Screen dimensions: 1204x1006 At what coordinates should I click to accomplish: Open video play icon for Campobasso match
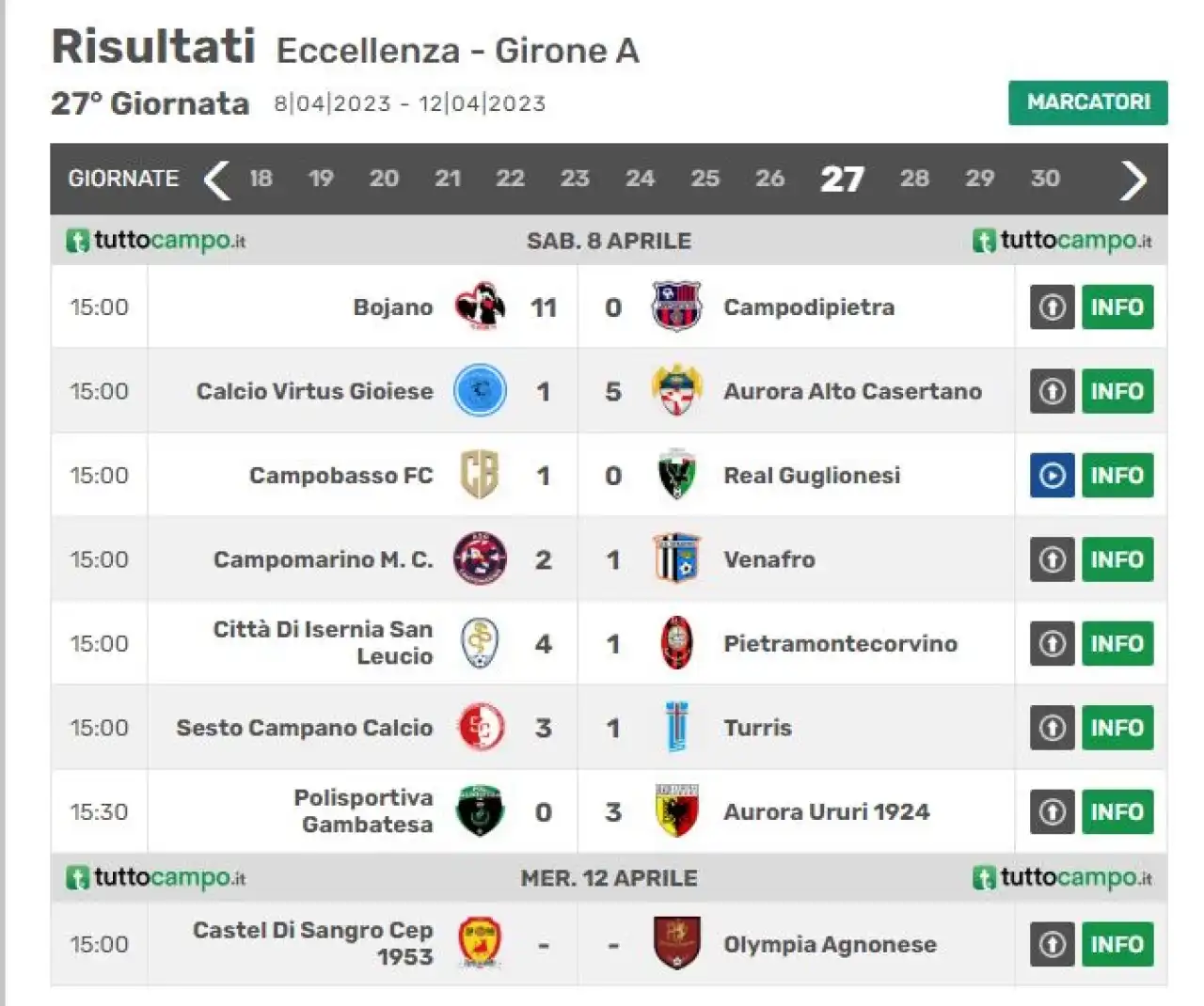(x=1052, y=476)
